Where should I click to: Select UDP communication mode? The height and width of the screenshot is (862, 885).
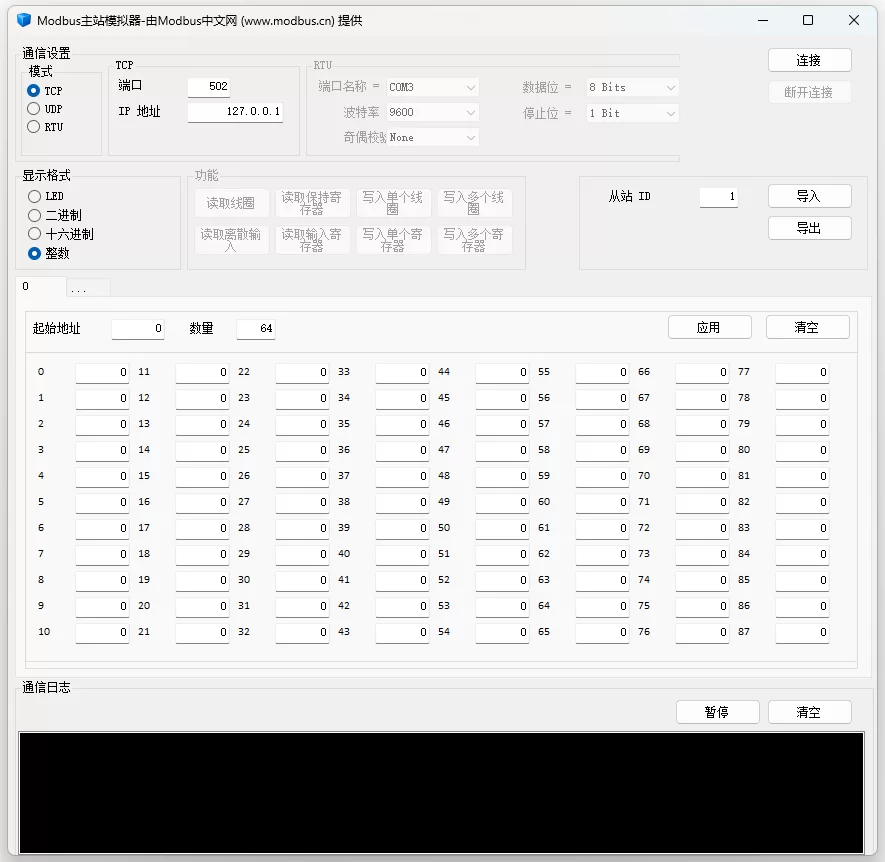point(33,108)
